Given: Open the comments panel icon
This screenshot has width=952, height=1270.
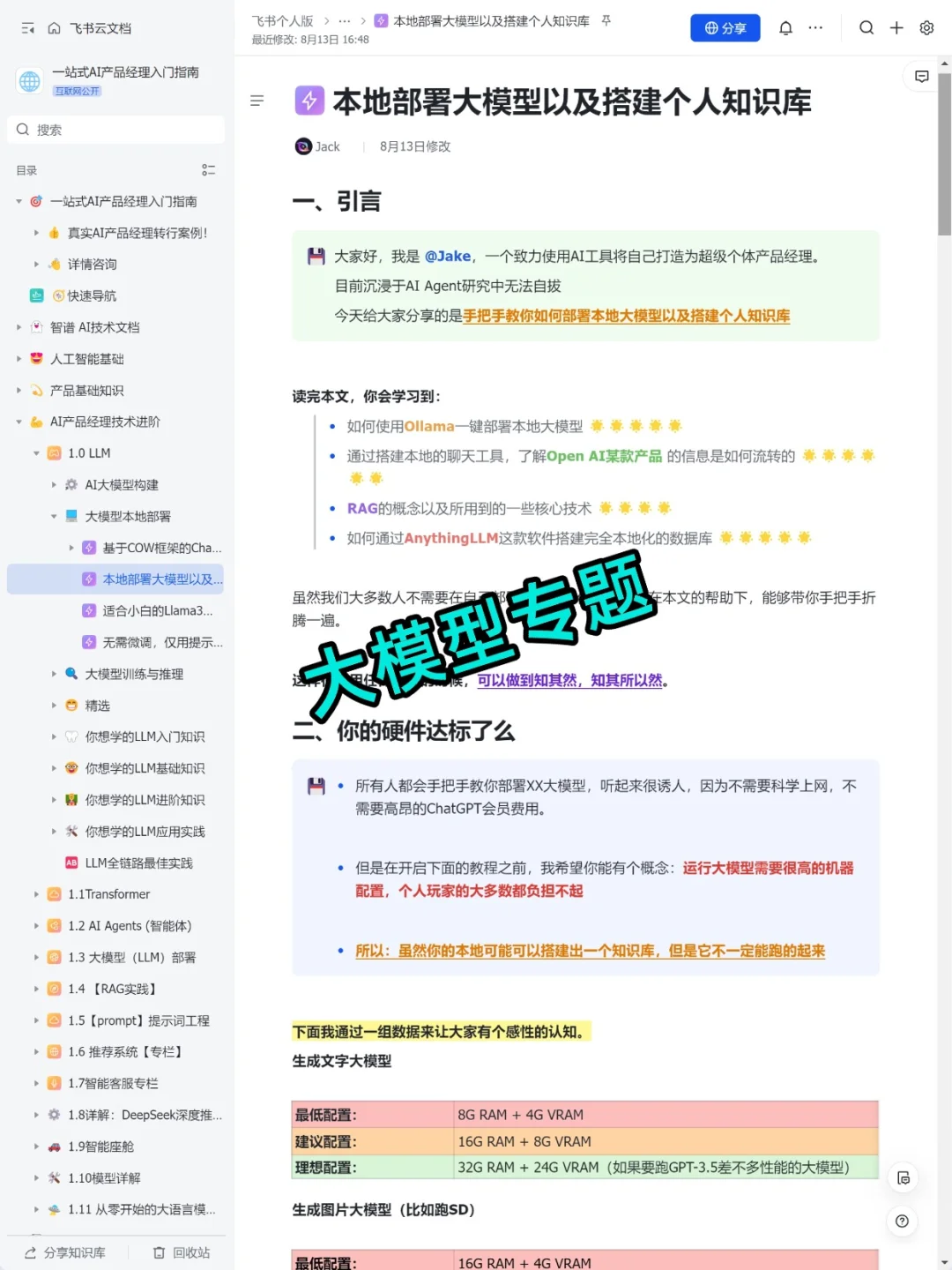Looking at the screenshot, I should pyautogui.click(x=922, y=77).
